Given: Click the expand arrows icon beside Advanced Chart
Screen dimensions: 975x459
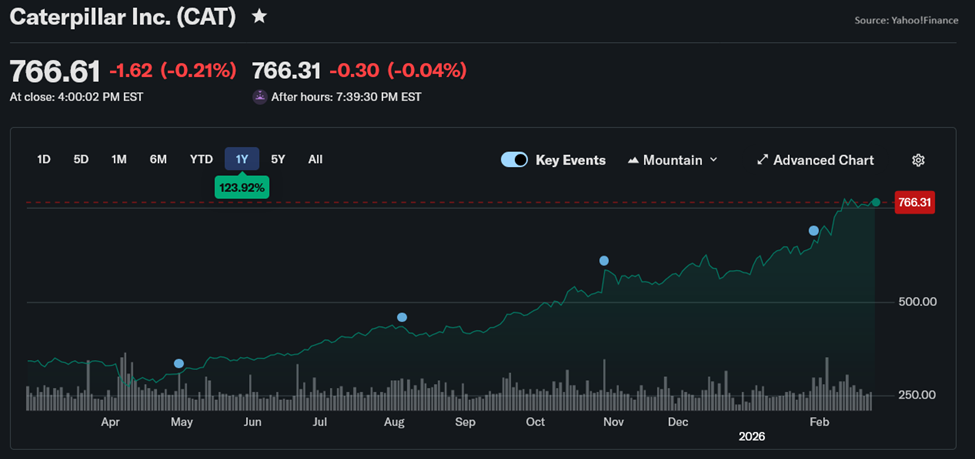Looking at the screenshot, I should coord(762,160).
